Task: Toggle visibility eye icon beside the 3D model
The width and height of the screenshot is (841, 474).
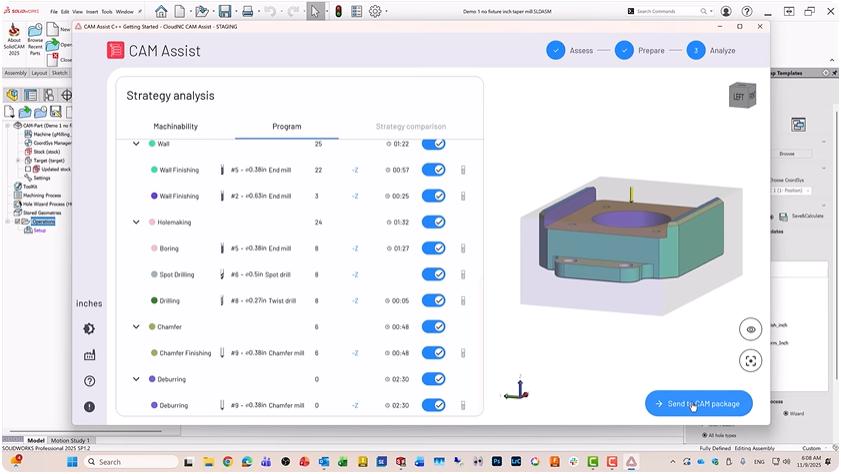Action: point(750,330)
